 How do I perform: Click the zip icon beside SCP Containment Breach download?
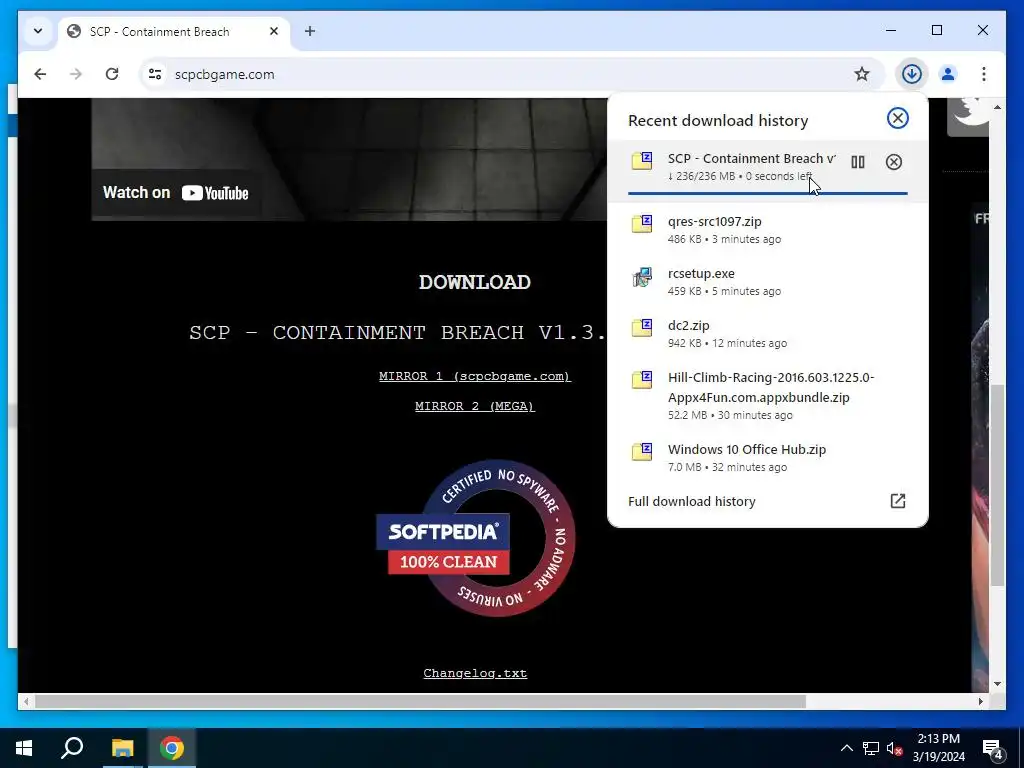(642, 161)
